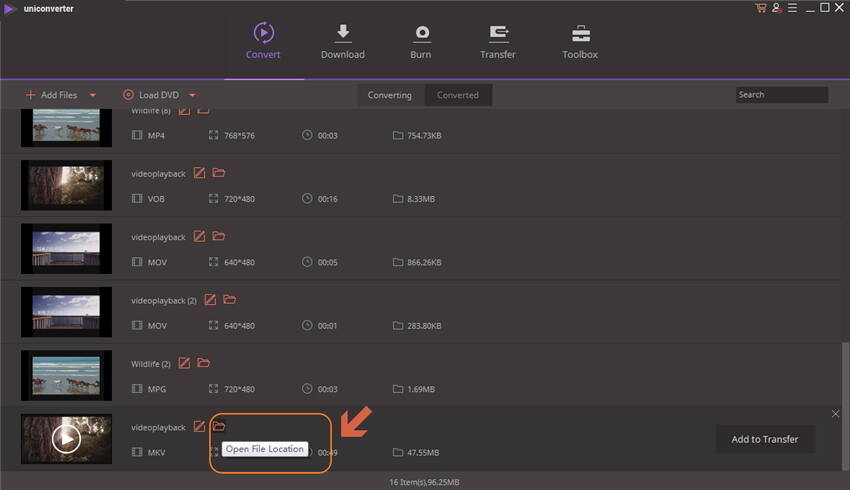Image resolution: width=850 pixels, height=490 pixels.
Task: Click the MPG format label
Action: 157,389
